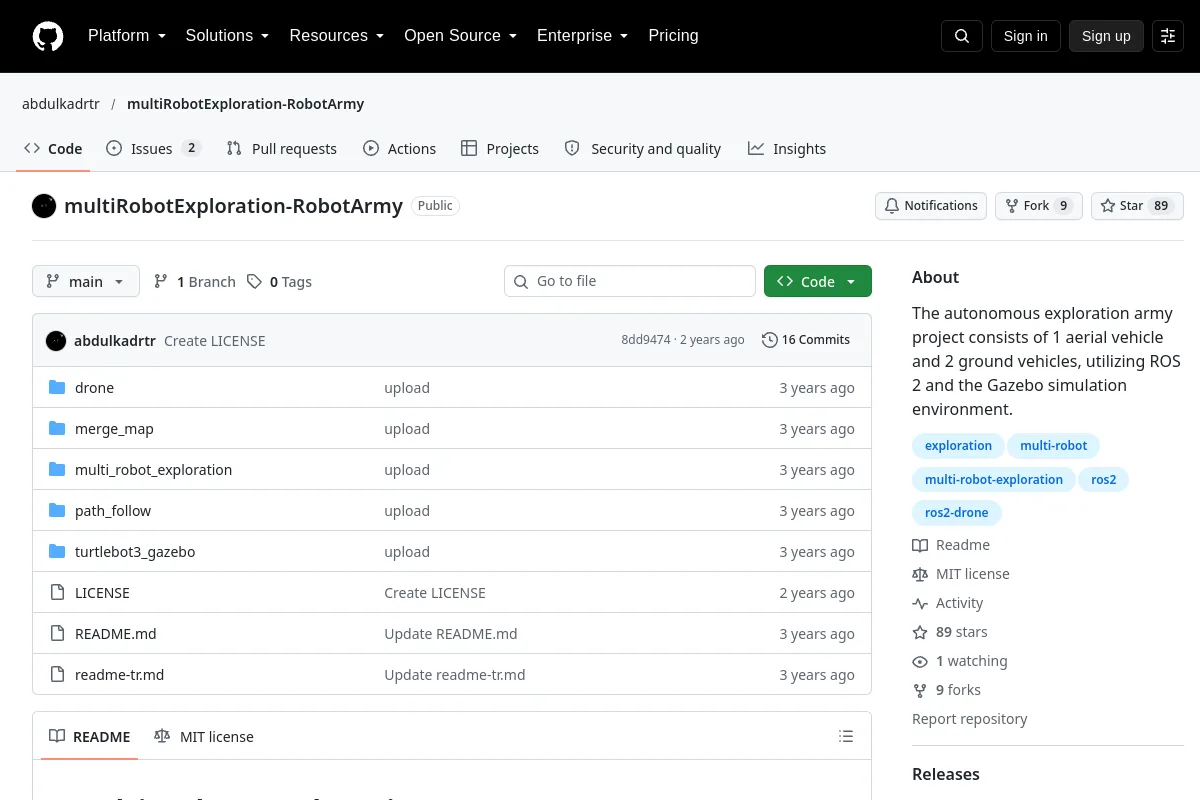Click the LICENSE file icon
This screenshot has width=1200, height=800.
57,593
